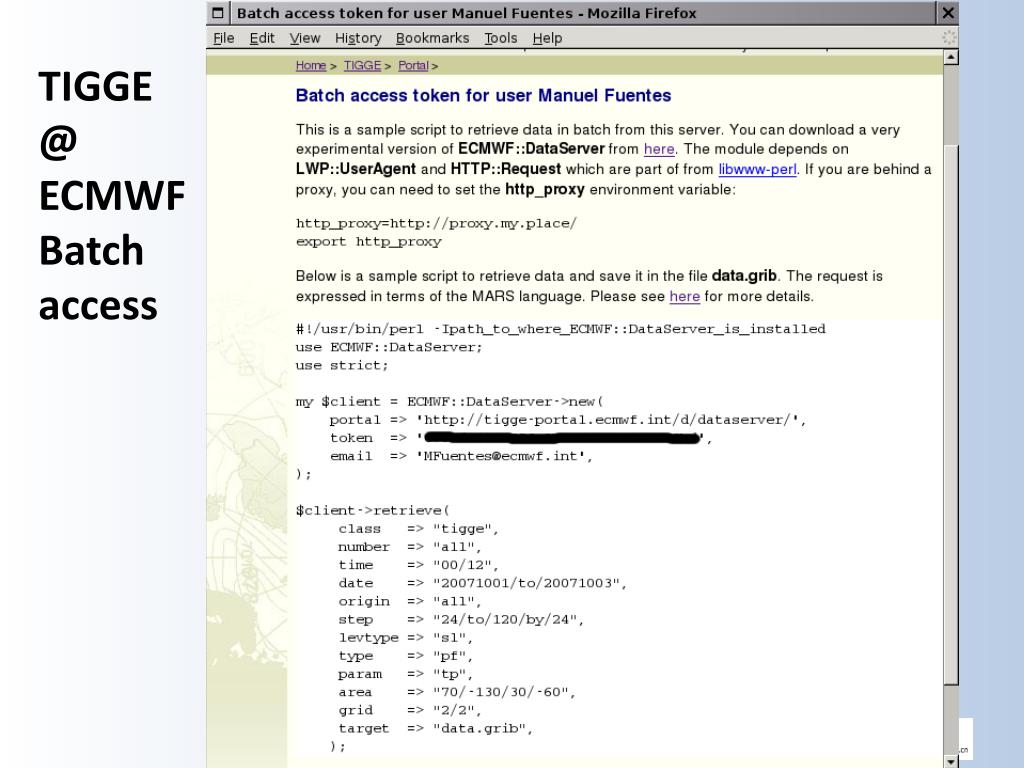Open the File menu
Image resolution: width=1024 pixels, height=768 pixels.
coord(223,39)
